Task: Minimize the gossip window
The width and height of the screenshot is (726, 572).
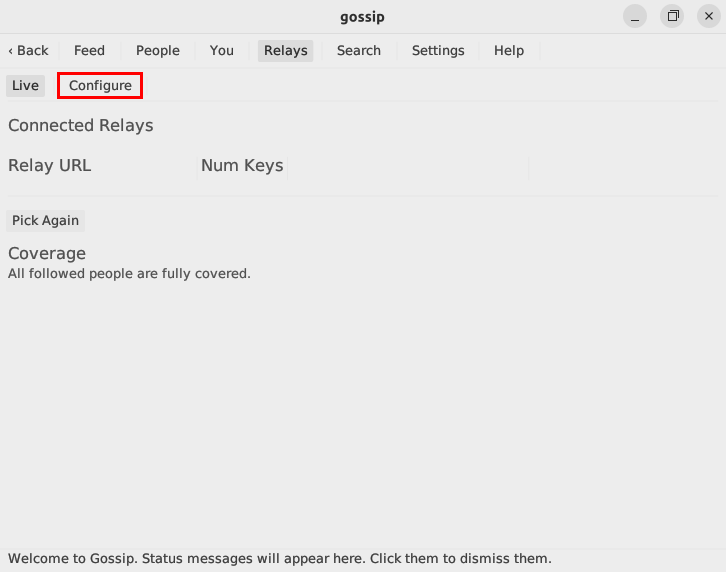Action: (635, 16)
